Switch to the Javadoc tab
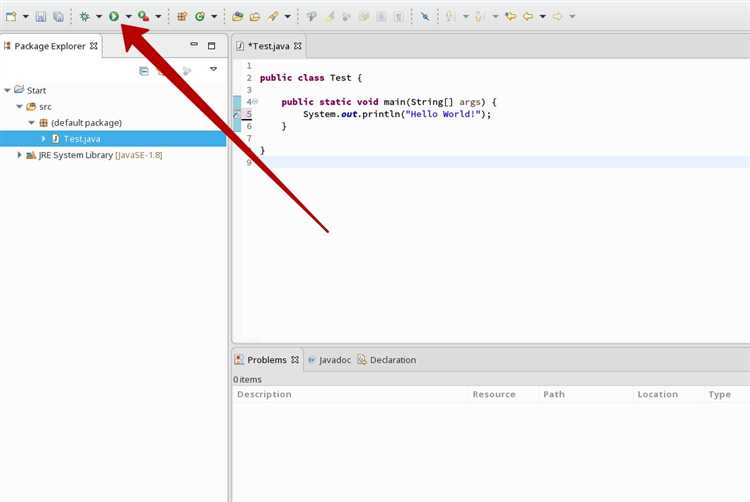This screenshot has width=750, height=502. point(334,360)
